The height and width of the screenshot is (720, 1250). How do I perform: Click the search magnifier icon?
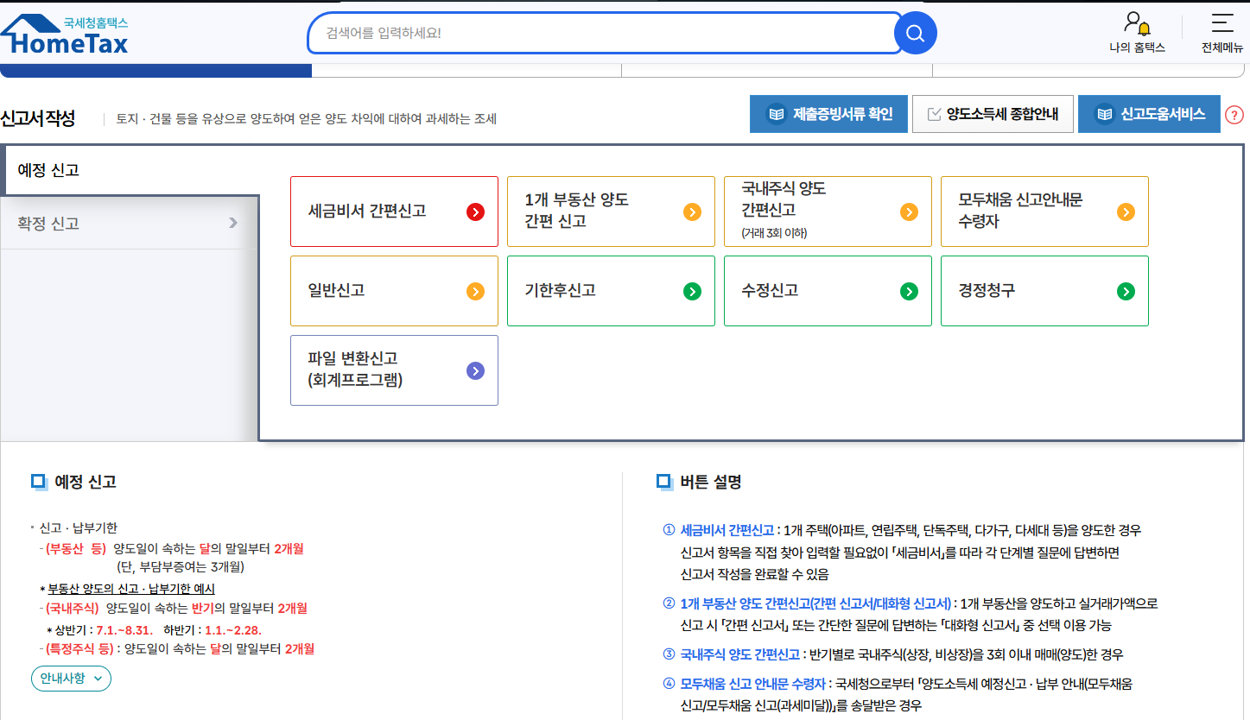(914, 32)
